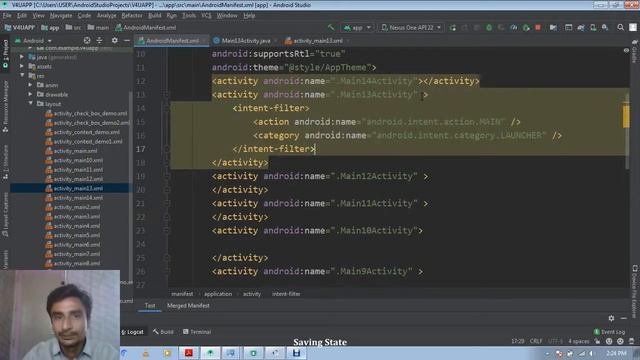Click the user avatar icon in toolbar
640x360 pixels.
point(633,28)
